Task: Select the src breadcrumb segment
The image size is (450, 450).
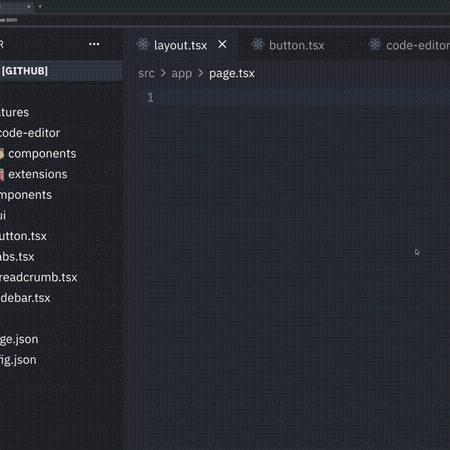Action: [x=146, y=73]
